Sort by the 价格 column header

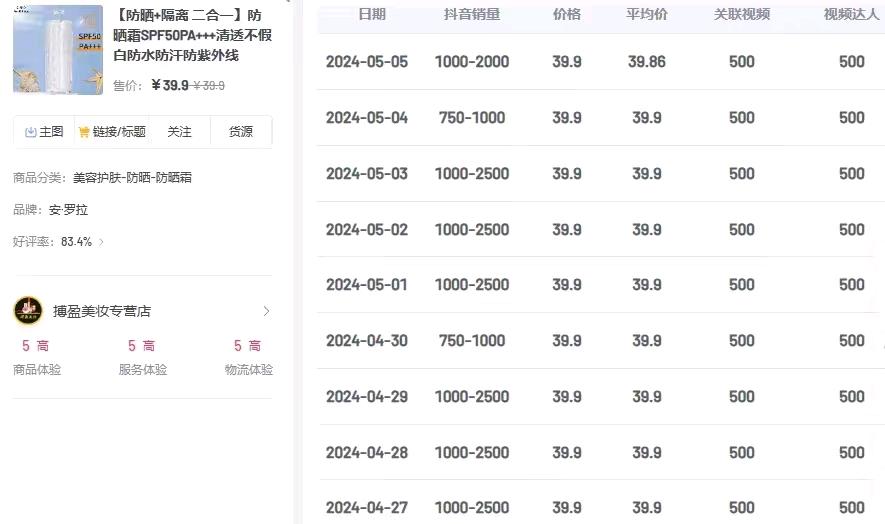point(567,14)
